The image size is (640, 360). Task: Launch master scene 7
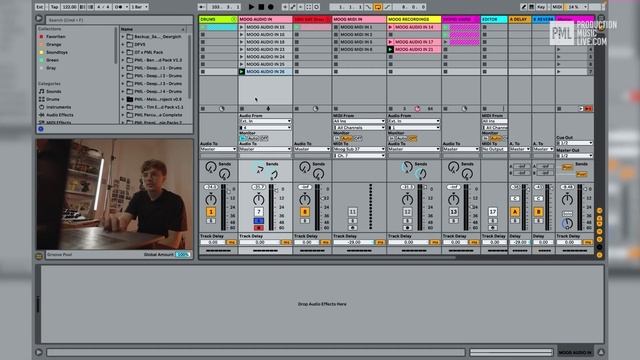tap(559, 71)
